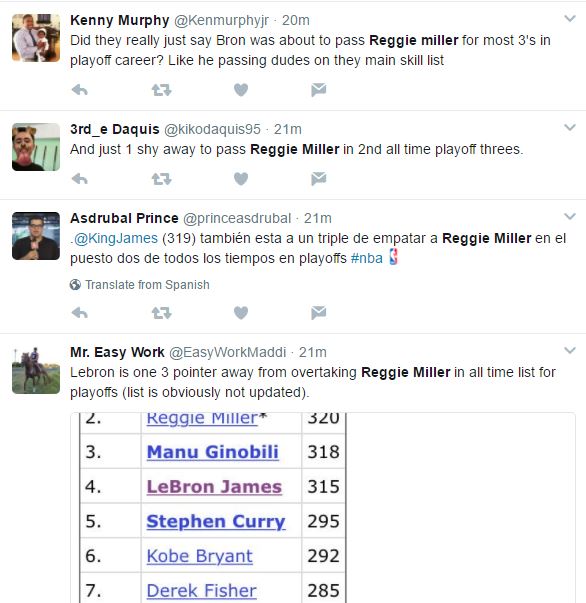This screenshot has width=586, height=603.
Task: Open the #nba hashtag
Action: coord(366,258)
